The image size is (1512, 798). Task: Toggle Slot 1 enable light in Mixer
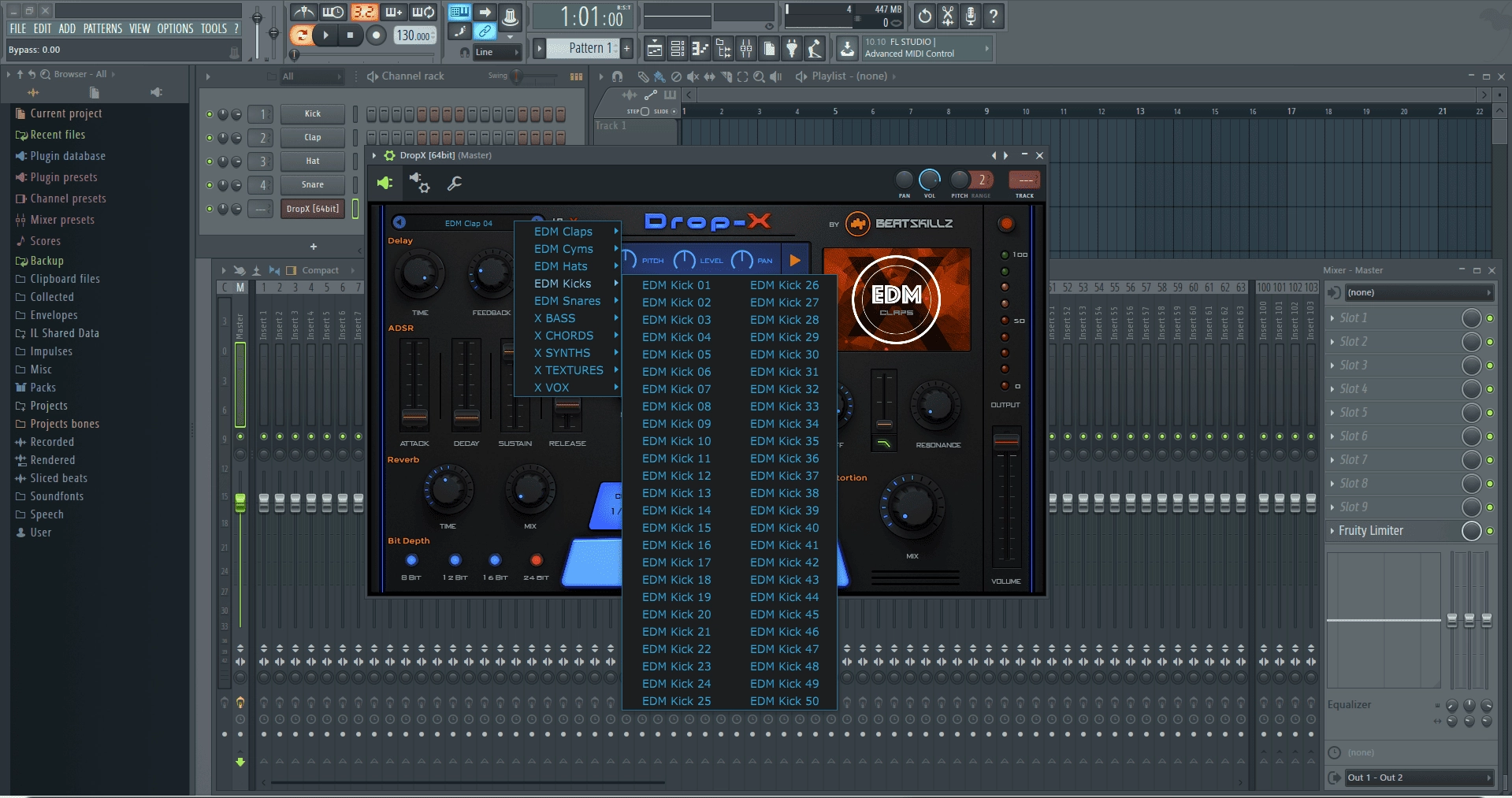[x=1490, y=318]
